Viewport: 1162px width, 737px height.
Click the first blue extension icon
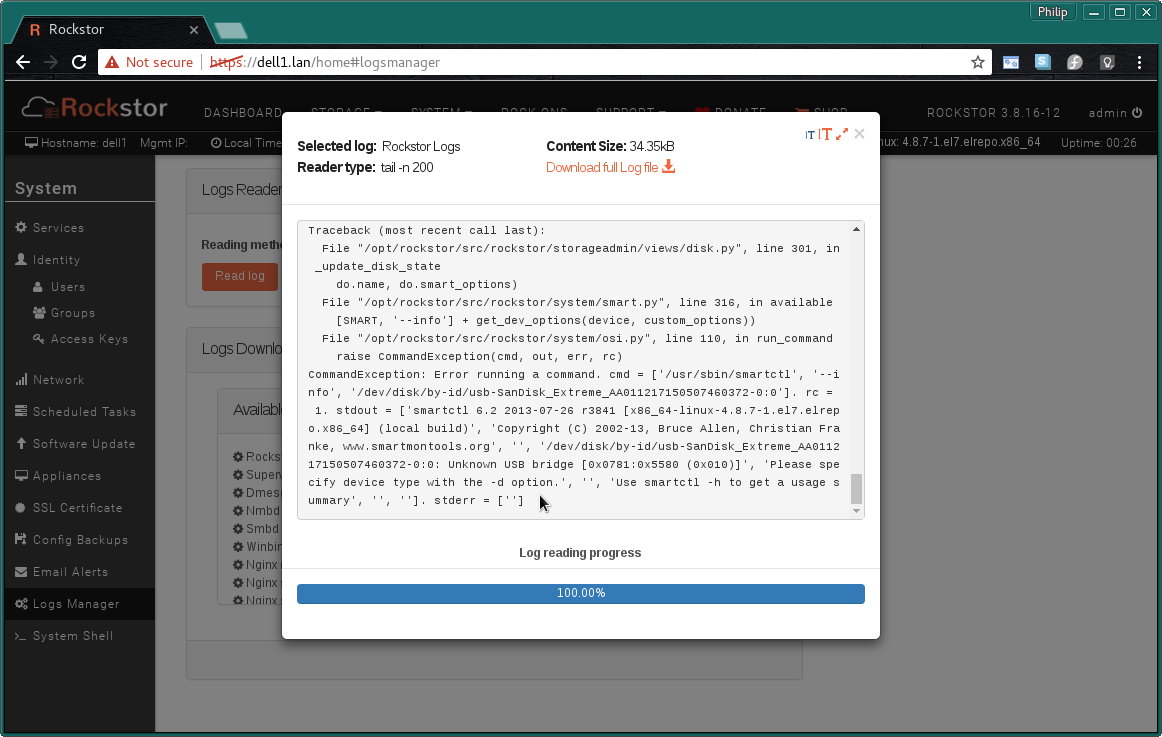coord(1010,62)
